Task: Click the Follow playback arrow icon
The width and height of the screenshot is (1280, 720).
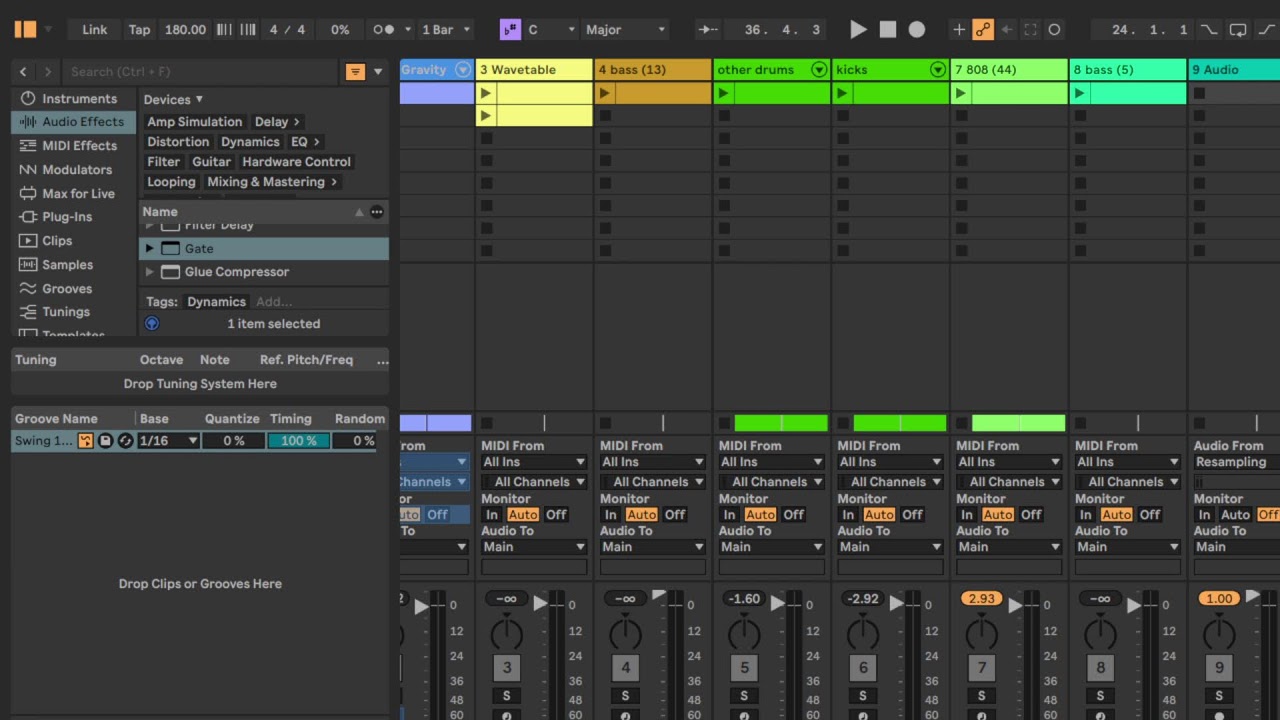Action: point(708,29)
